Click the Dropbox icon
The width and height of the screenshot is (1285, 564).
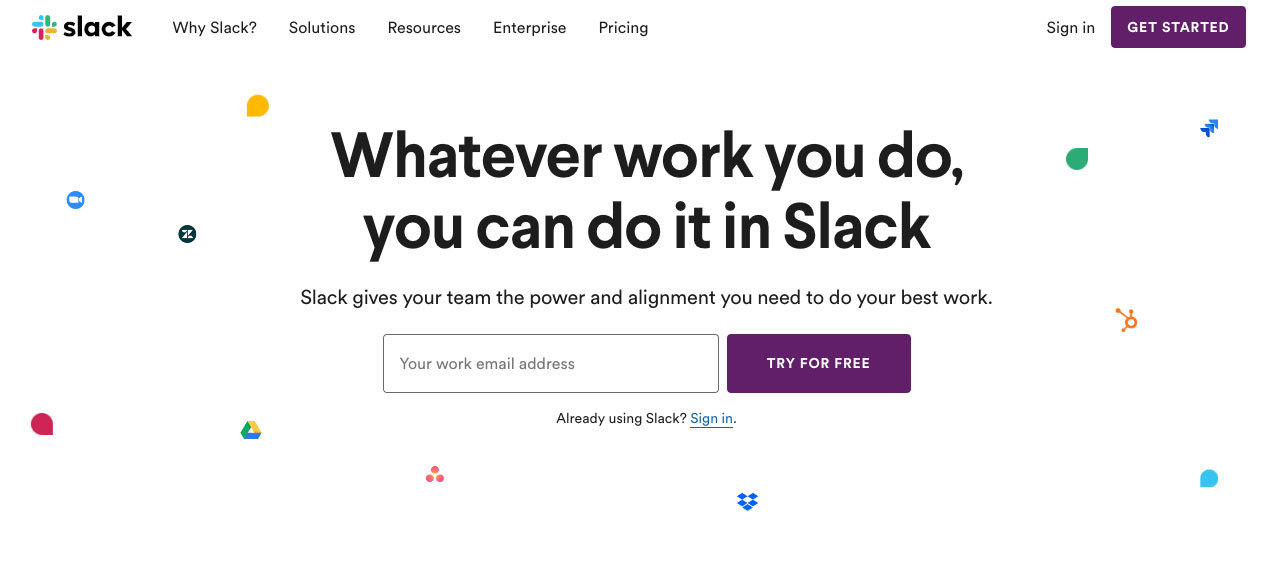pos(747,501)
